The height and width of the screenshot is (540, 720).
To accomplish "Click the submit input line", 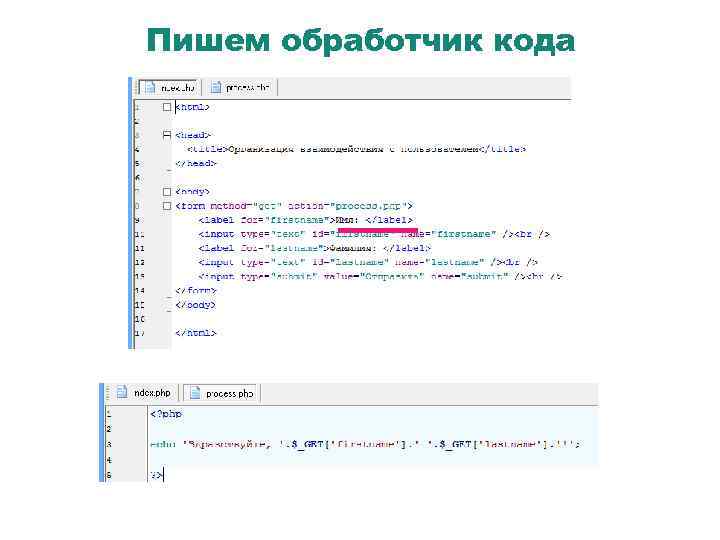I will click(x=380, y=276).
